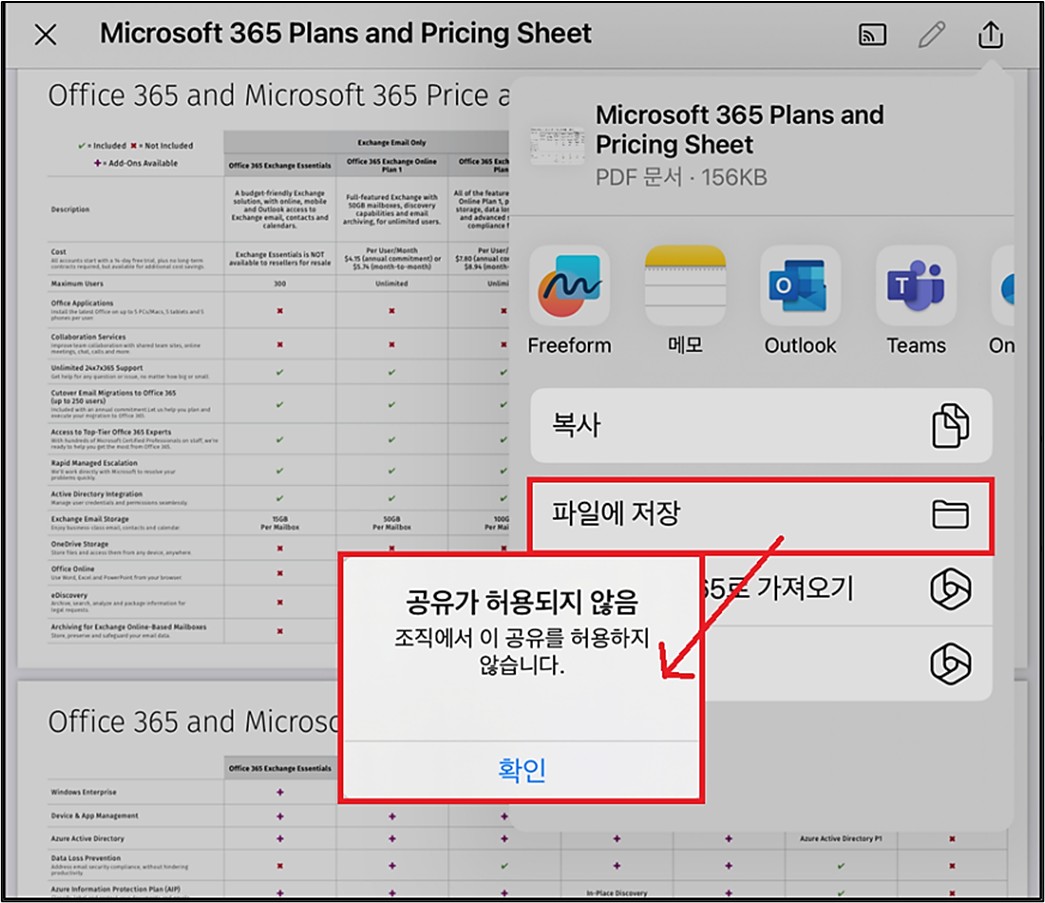1045x903 pixels.
Task: Close the document with the X button
Action: tap(46, 35)
